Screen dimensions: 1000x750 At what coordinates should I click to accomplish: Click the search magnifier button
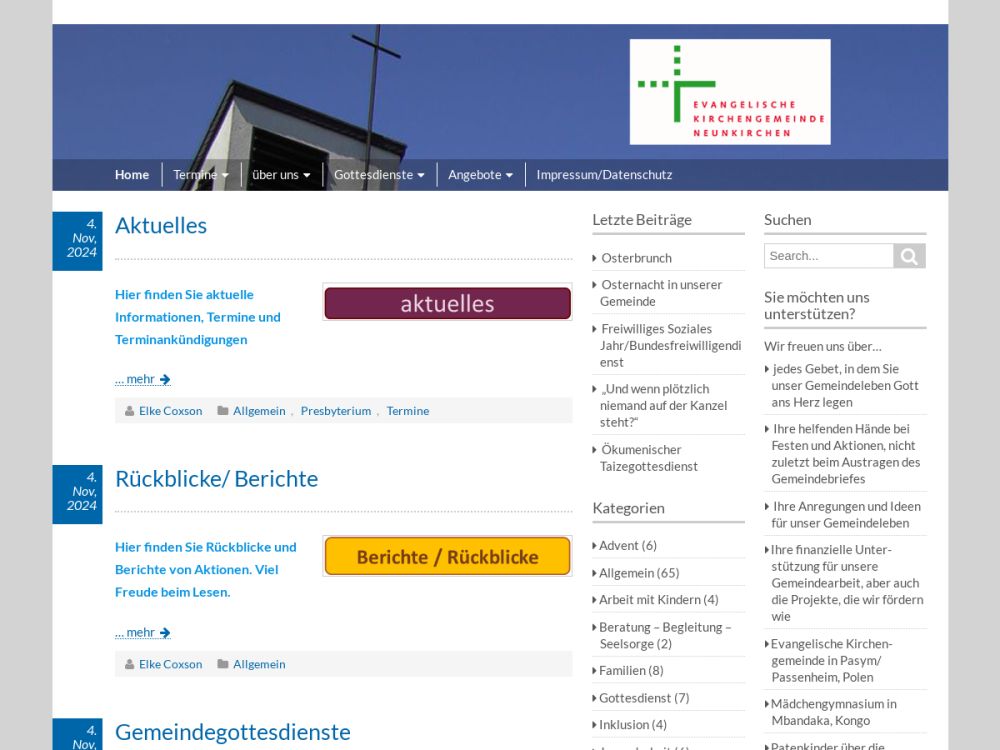pyautogui.click(x=909, y=256)
